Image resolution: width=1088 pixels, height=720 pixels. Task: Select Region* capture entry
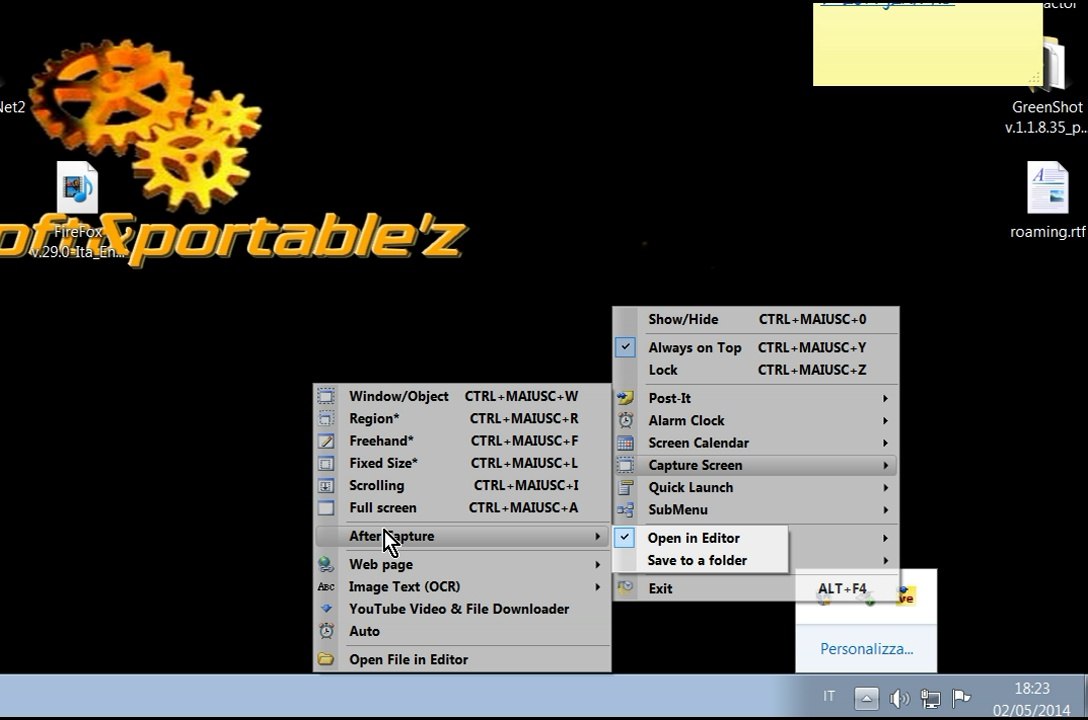point(462,418)
